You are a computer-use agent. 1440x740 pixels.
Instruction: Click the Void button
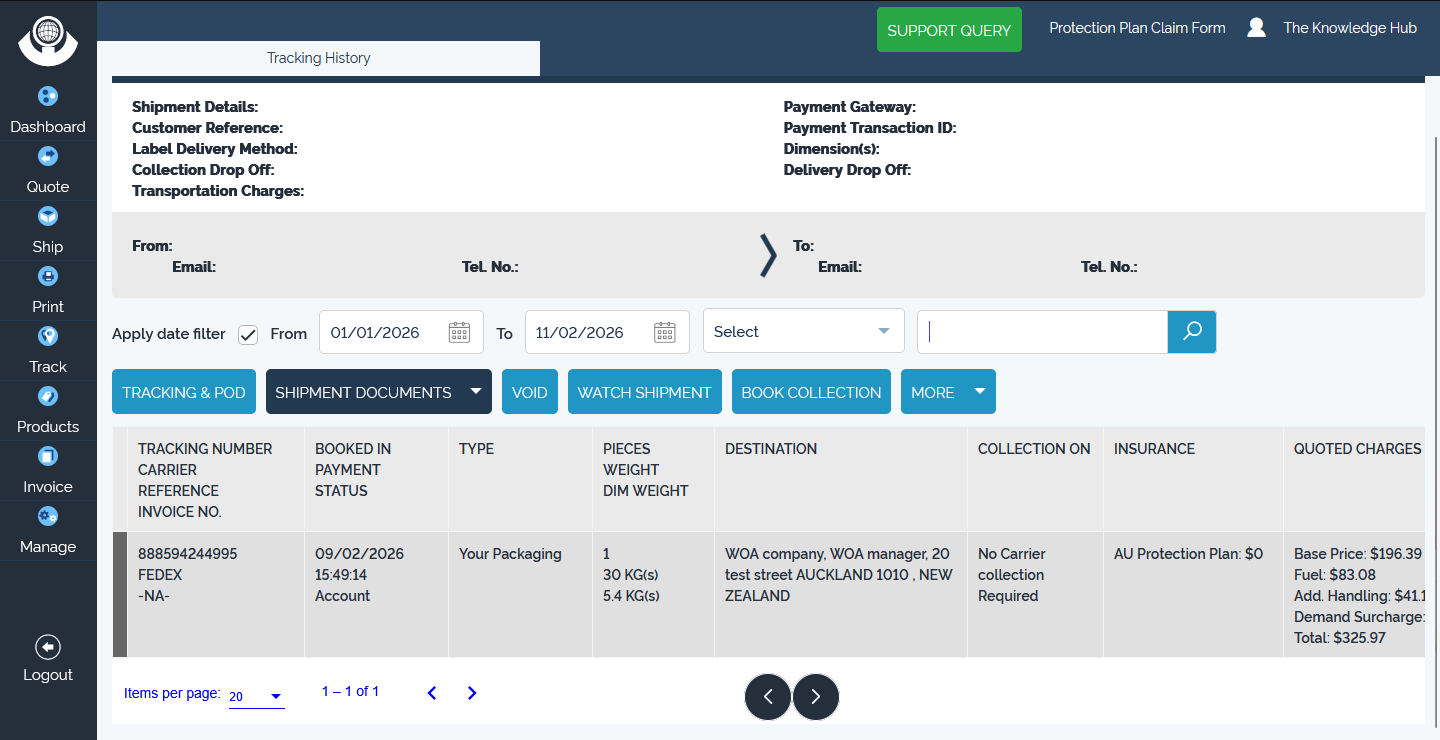pos(529,392)
